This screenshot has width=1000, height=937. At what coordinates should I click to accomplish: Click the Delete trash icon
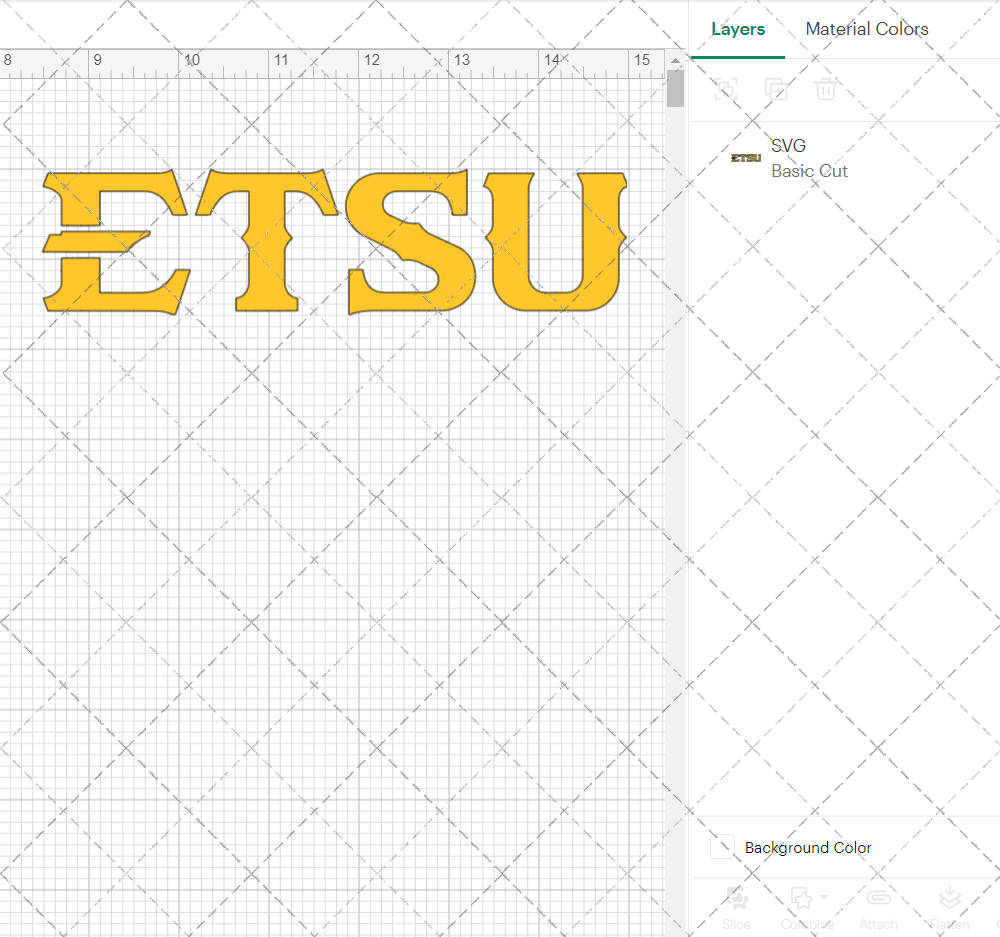tap(825, 89)
